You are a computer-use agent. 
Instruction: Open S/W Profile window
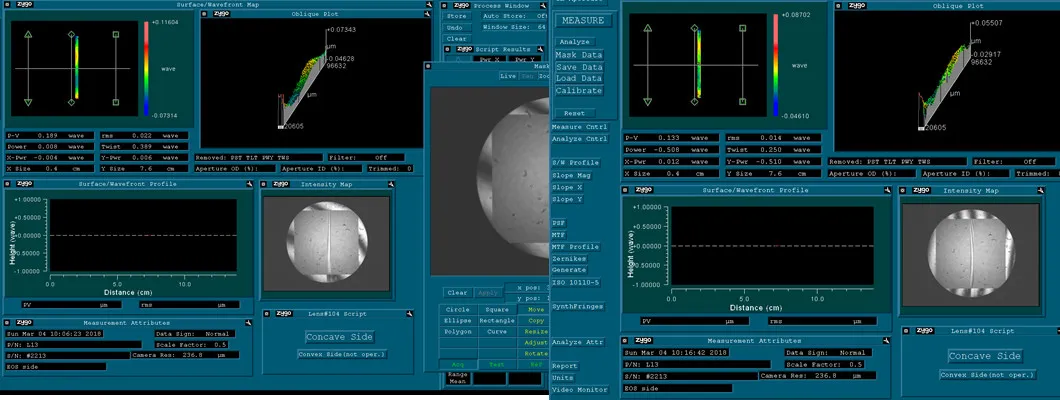click(x=575, y=163)
